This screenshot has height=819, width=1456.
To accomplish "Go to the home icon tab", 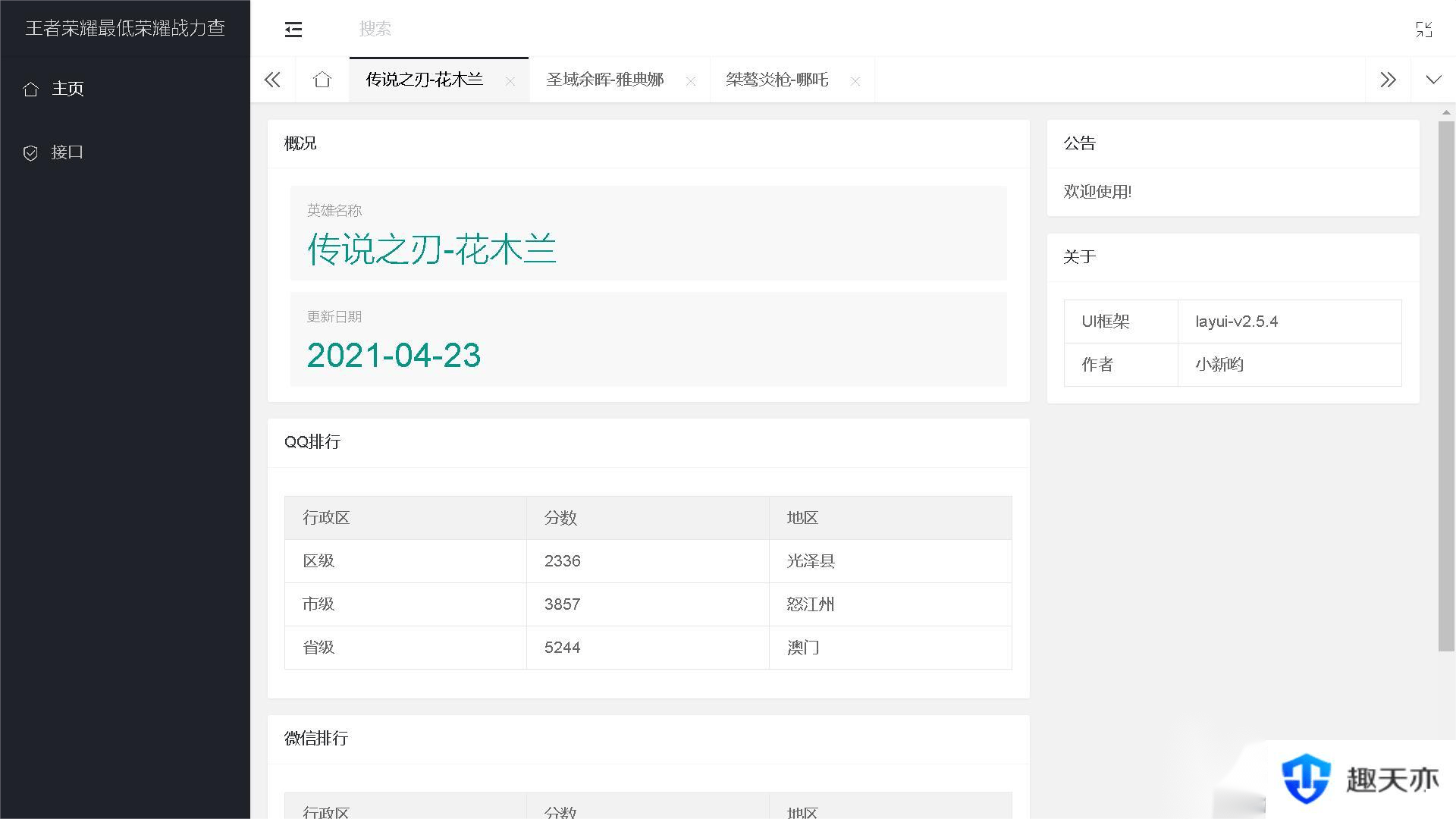I will pyautogui.click(x=322, y=80).
